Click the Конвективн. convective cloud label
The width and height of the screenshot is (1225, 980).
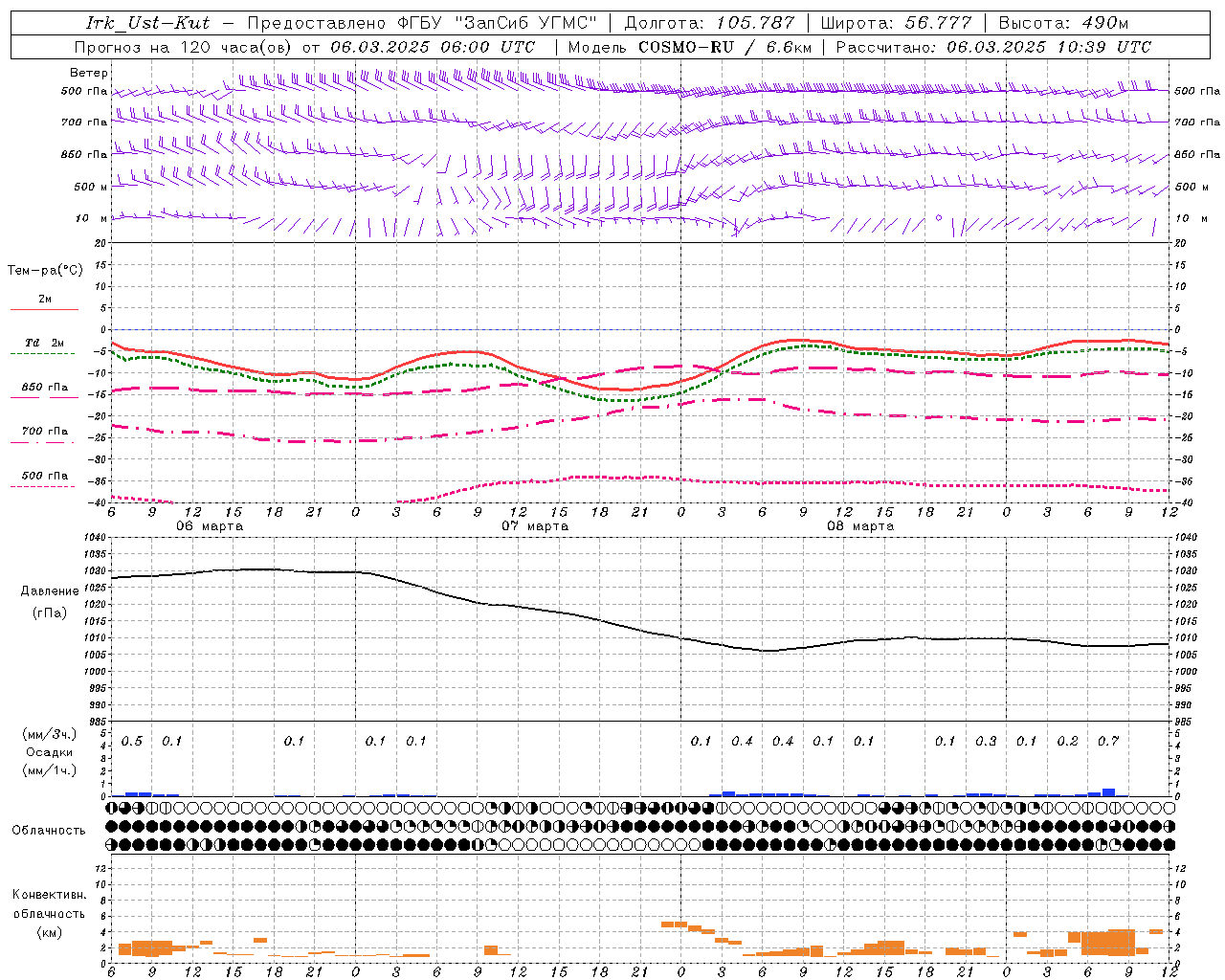click(49, 895)
